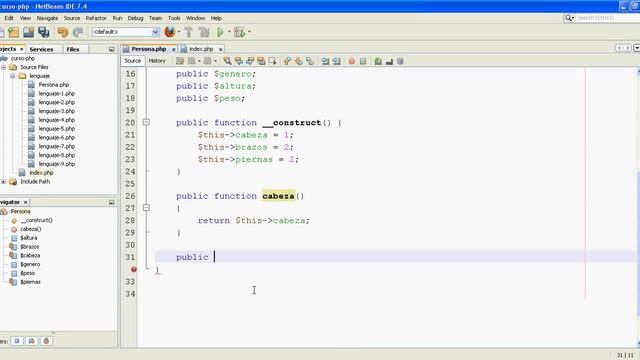Switch to the index.php editor tab

(201, 49)
